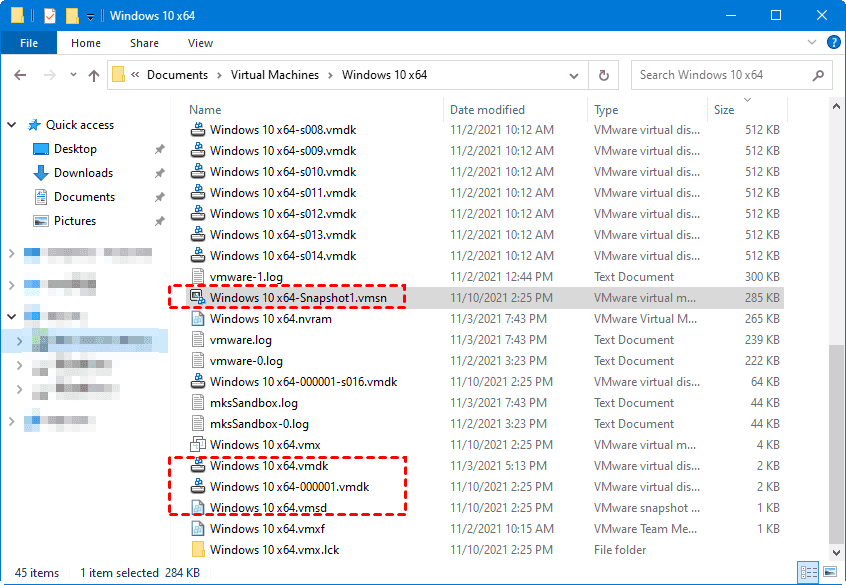Screen dimensions: 846x585
Task: Click the Snapshot1.vmsn snapshot file icon
Action: click(198, 297)
